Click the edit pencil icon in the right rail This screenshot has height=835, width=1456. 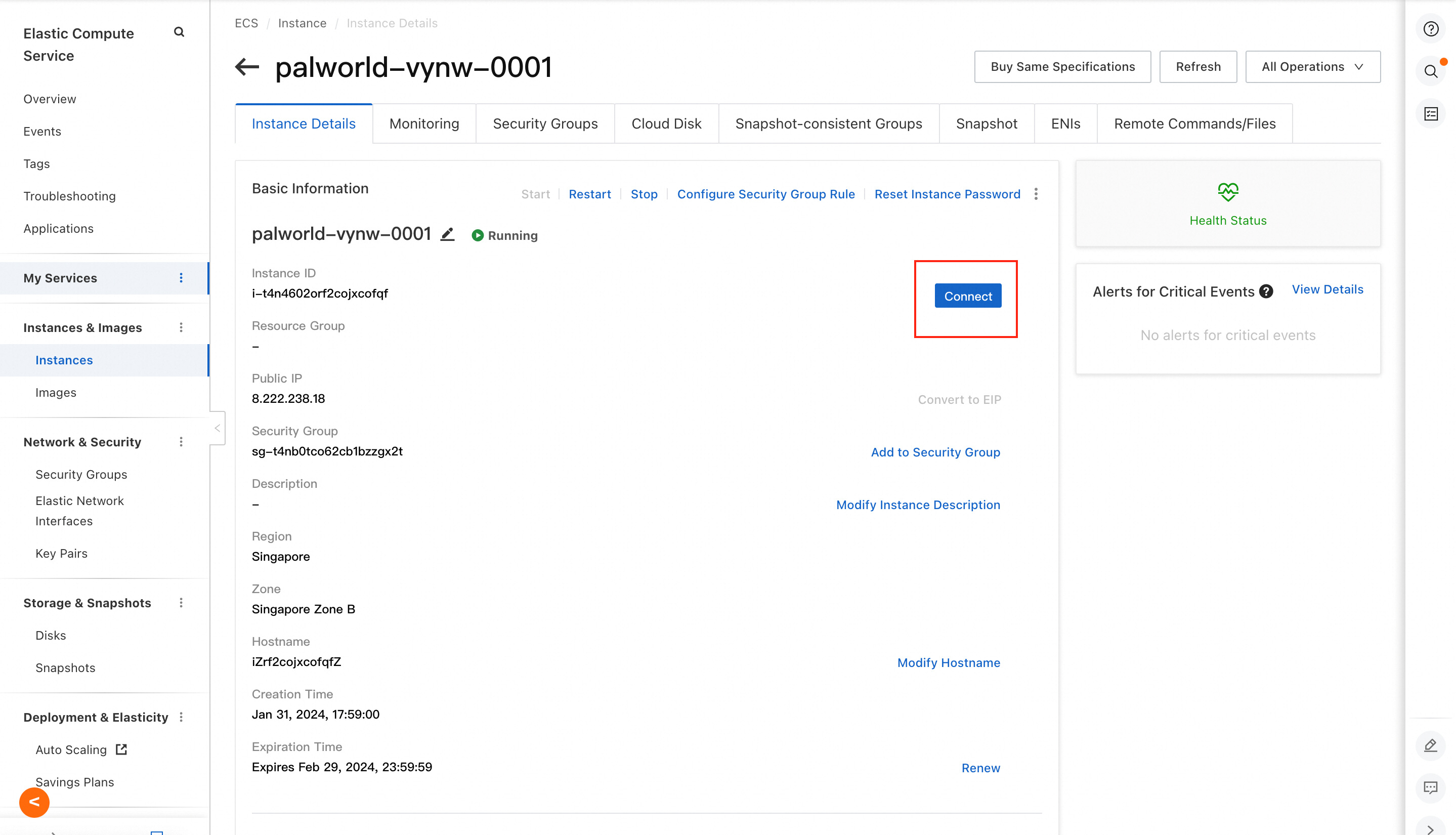[1431, 745]
